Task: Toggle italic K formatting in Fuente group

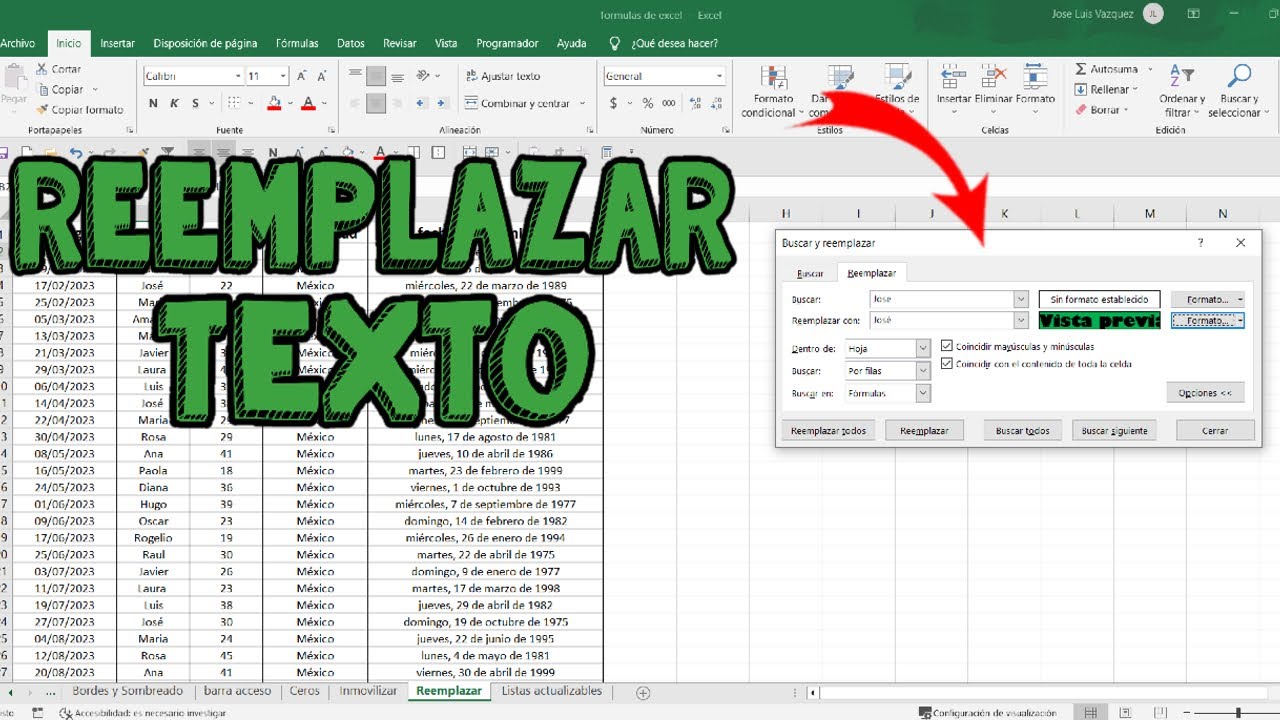Action: (x=174, y=103)
